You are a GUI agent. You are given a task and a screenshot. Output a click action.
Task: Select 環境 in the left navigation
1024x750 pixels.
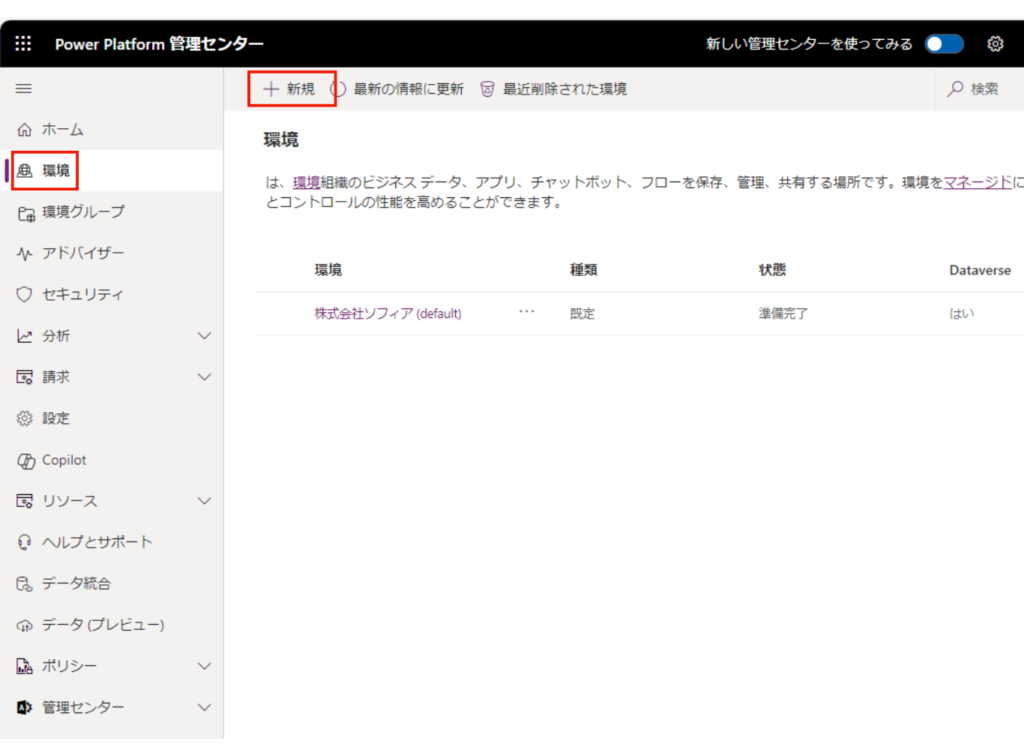[56, 171]
